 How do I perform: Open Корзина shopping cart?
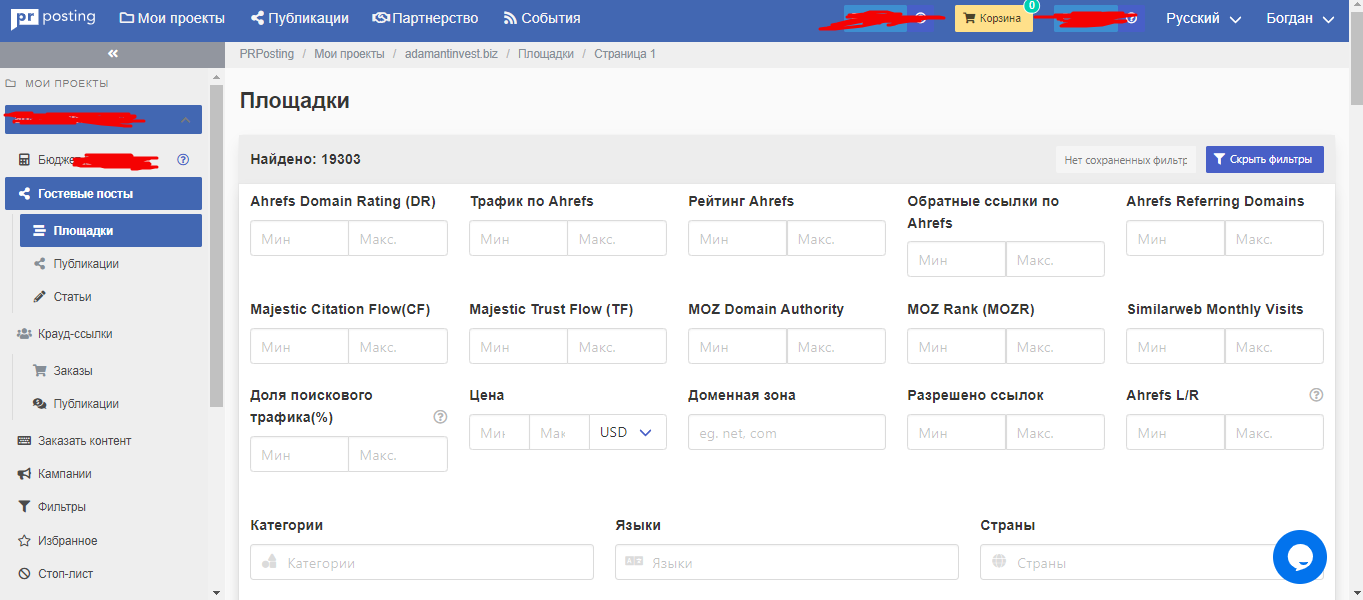[x=993, y=18]
